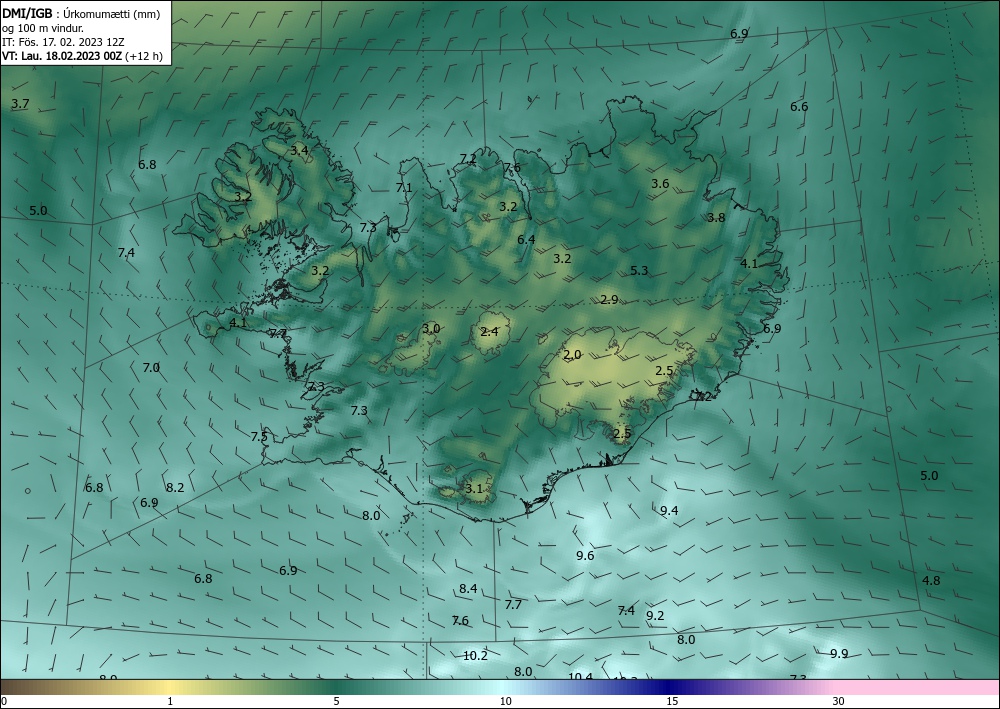The image size is (1000, 709).
Task: Select the 3.4 value over the Westfjords
Action: point(299,150)
